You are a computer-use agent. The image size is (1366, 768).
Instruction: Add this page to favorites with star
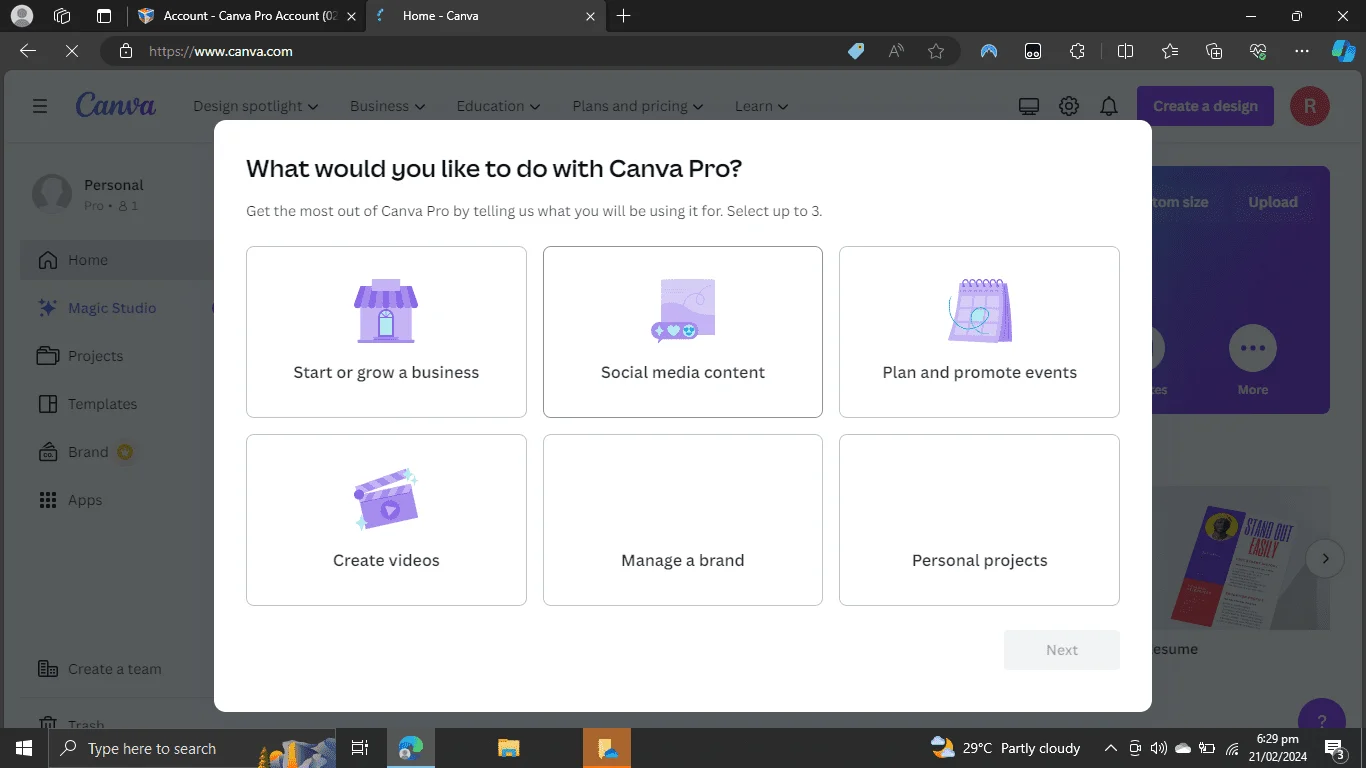pyautogui.click(x=936, y=51)
